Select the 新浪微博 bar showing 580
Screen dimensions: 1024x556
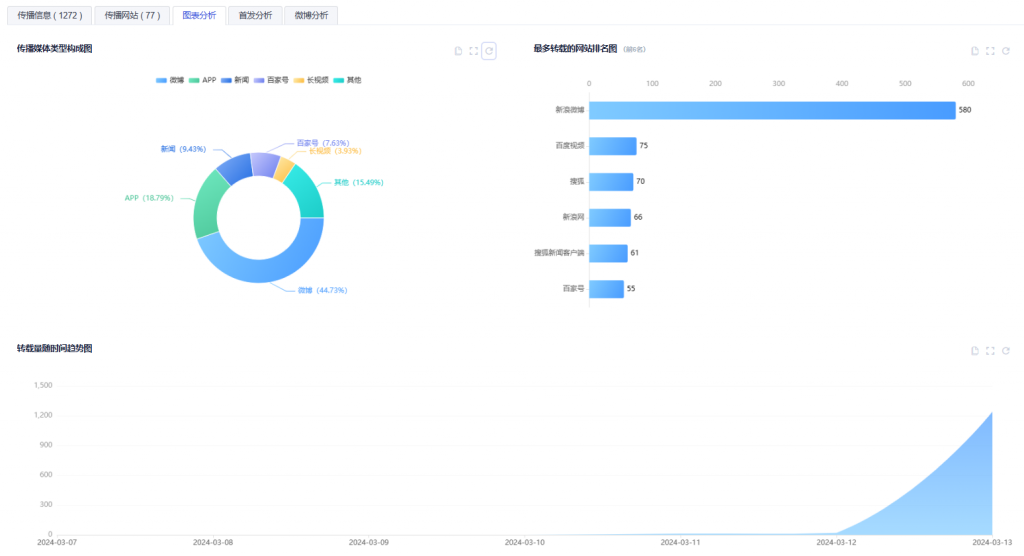coord(772,110)
